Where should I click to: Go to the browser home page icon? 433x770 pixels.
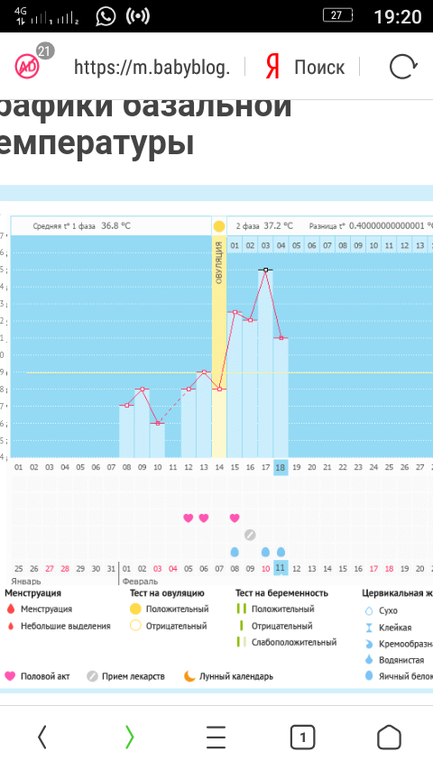coord(389,737)
